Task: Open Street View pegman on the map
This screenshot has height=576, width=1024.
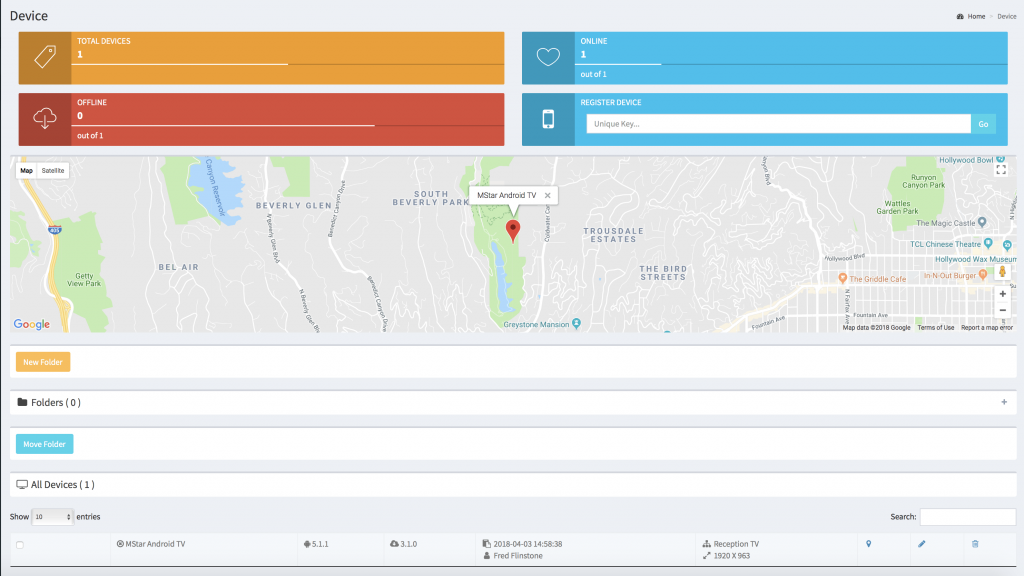Action: [1002, 272]
